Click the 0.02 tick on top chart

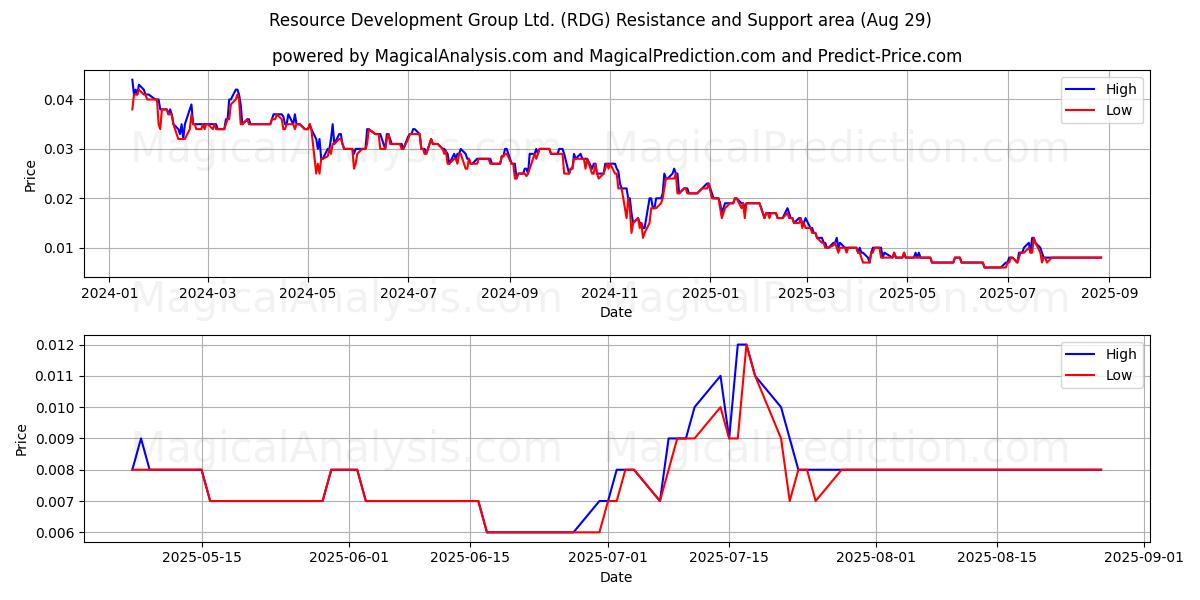[x=59, y=199]
